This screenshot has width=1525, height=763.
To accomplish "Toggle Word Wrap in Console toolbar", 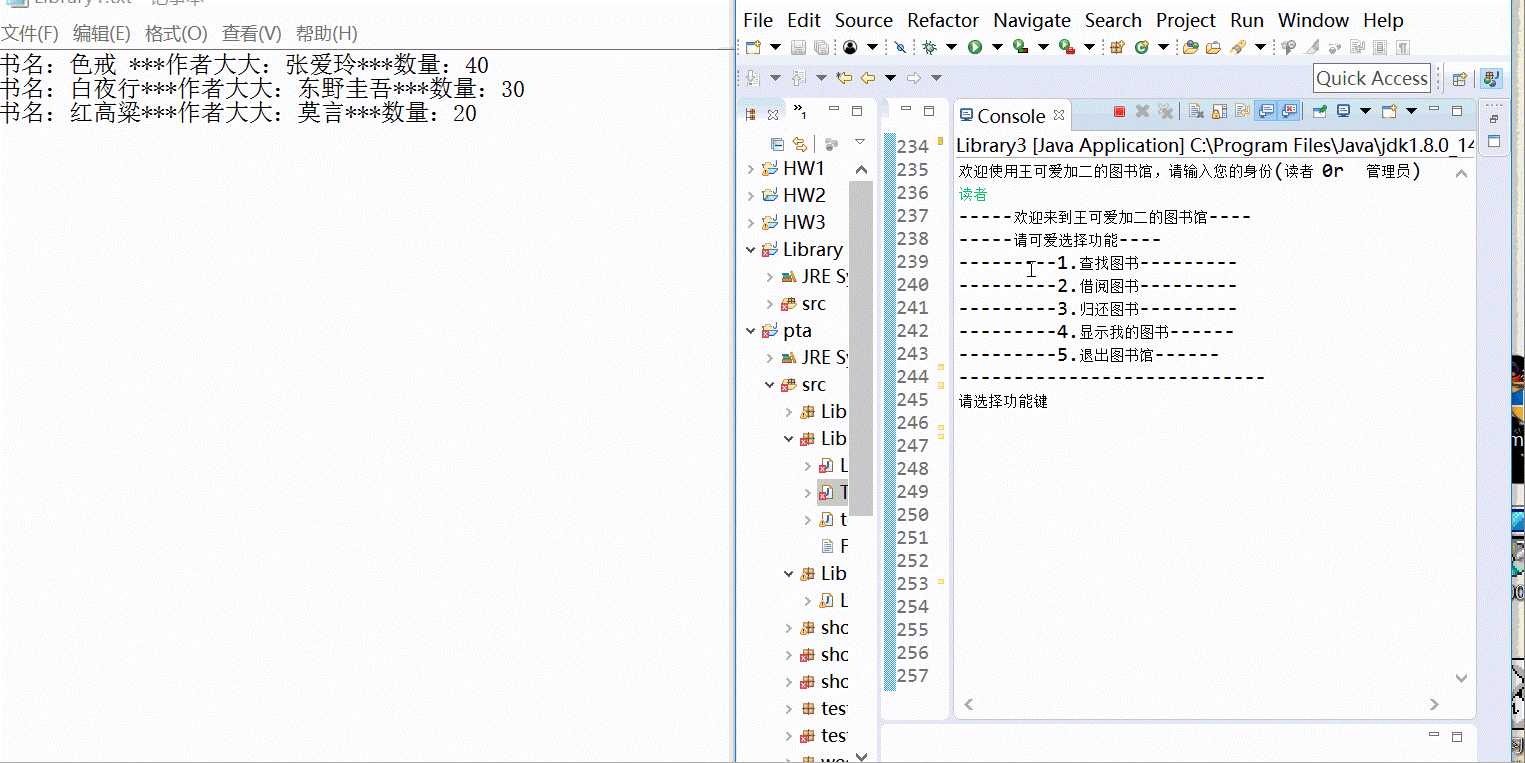I will 1242,112.
